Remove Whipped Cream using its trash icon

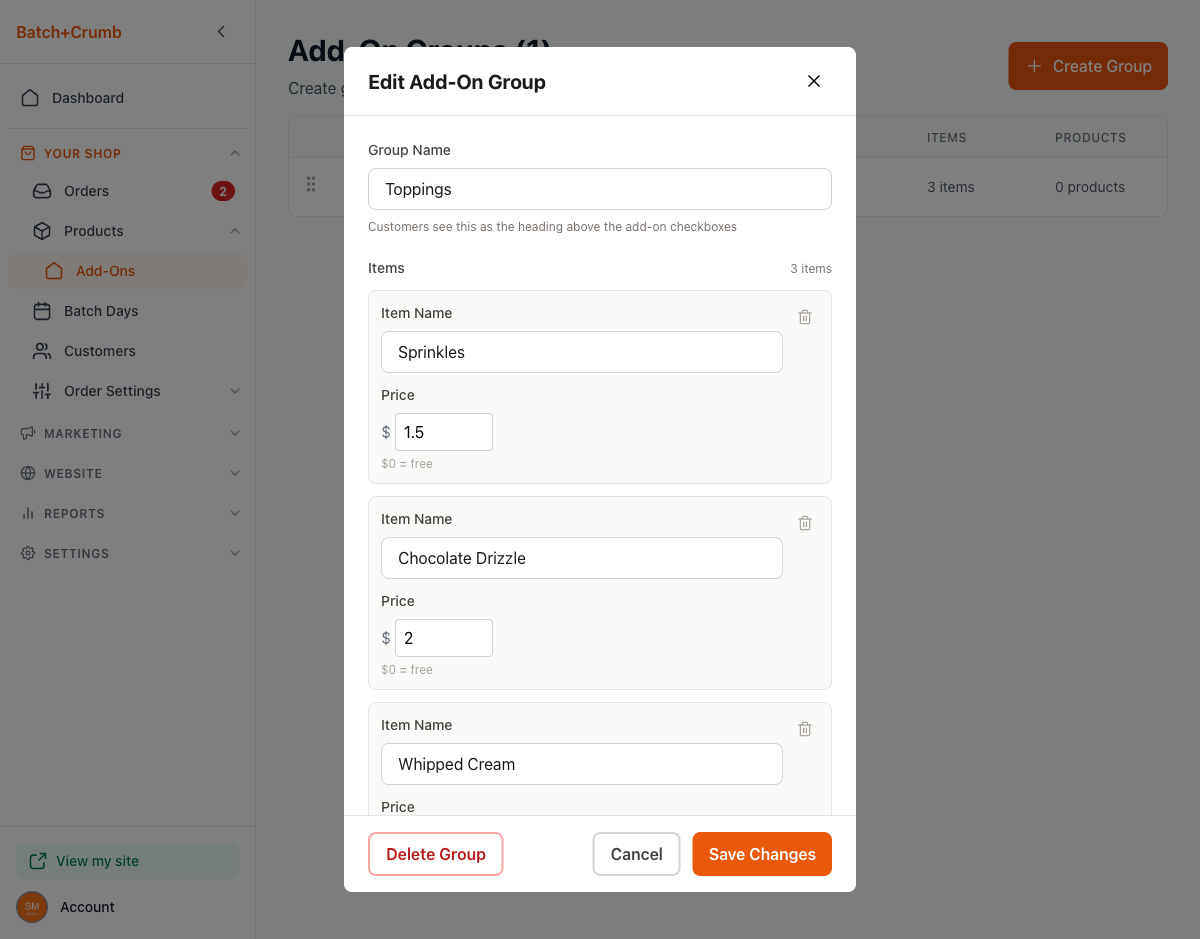click(805, 729)
